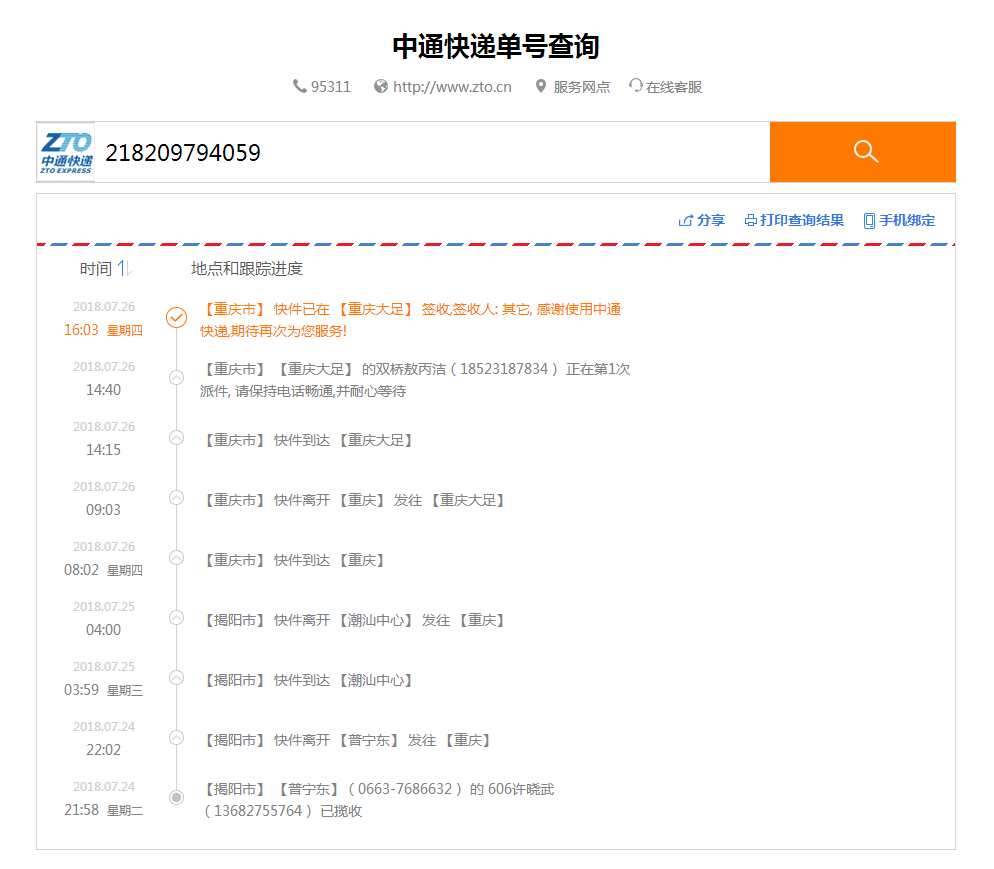Click the 快件离开【重庆】发往【重庆大足】 entry

pos(354,500)
